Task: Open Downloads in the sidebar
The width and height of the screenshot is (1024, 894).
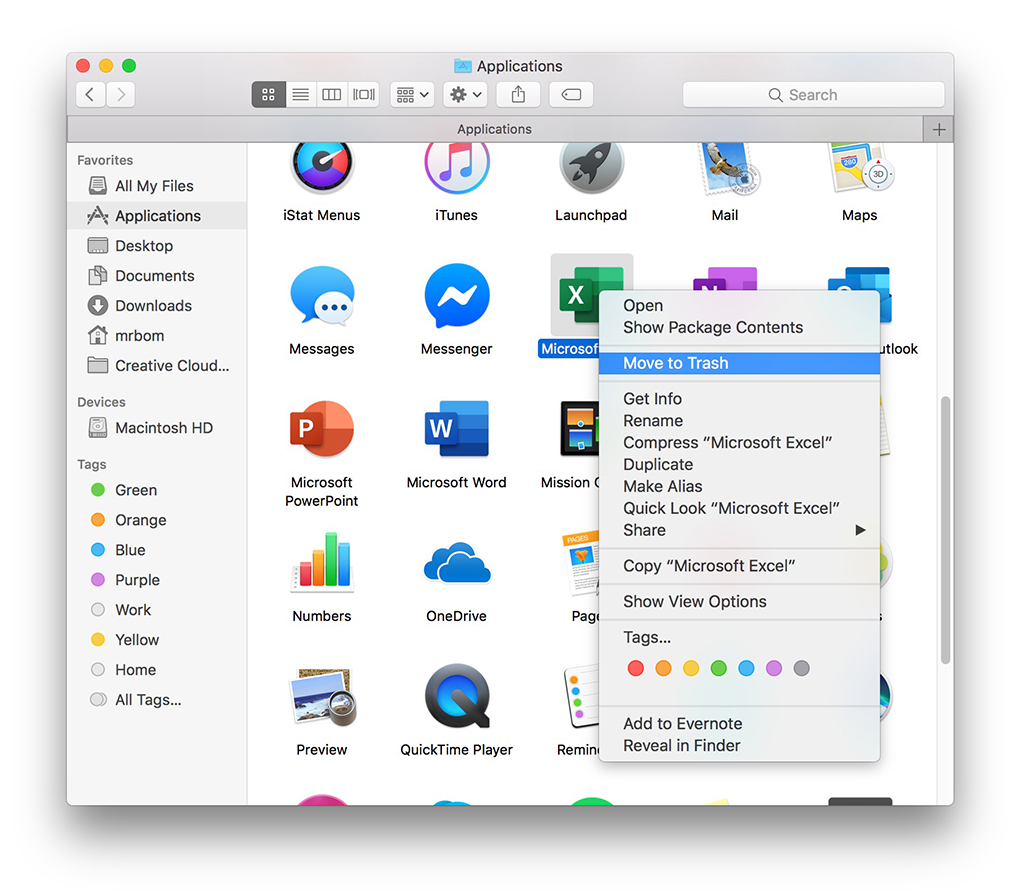Action: 157,306
